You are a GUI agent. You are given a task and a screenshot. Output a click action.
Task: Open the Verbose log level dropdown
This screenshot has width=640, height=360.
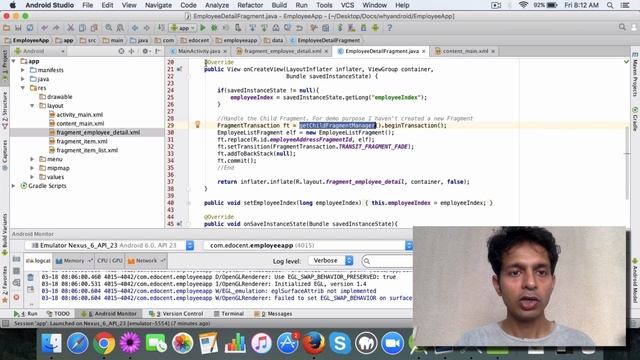(331, 260)
